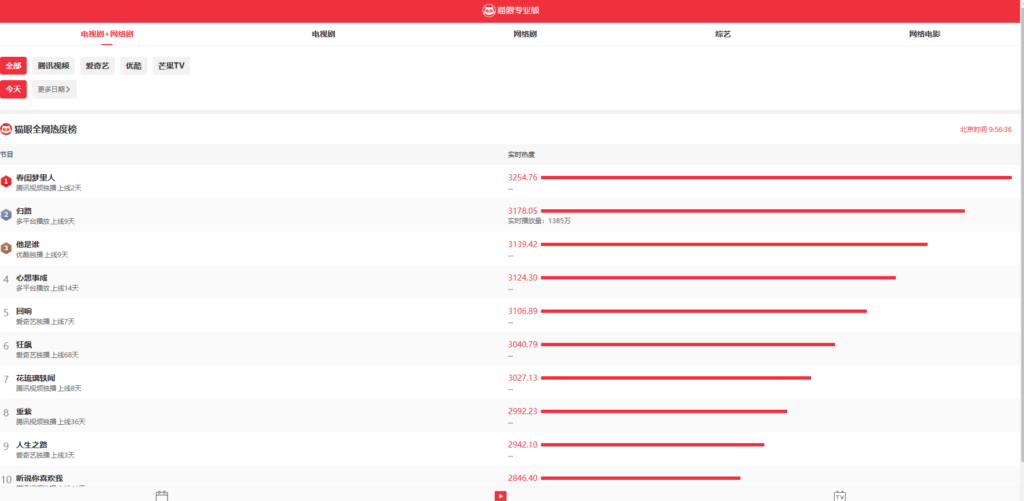Filter by 芒果TV platform
This screenshot has height=501, width=1024.
click(x=171, y=66)
